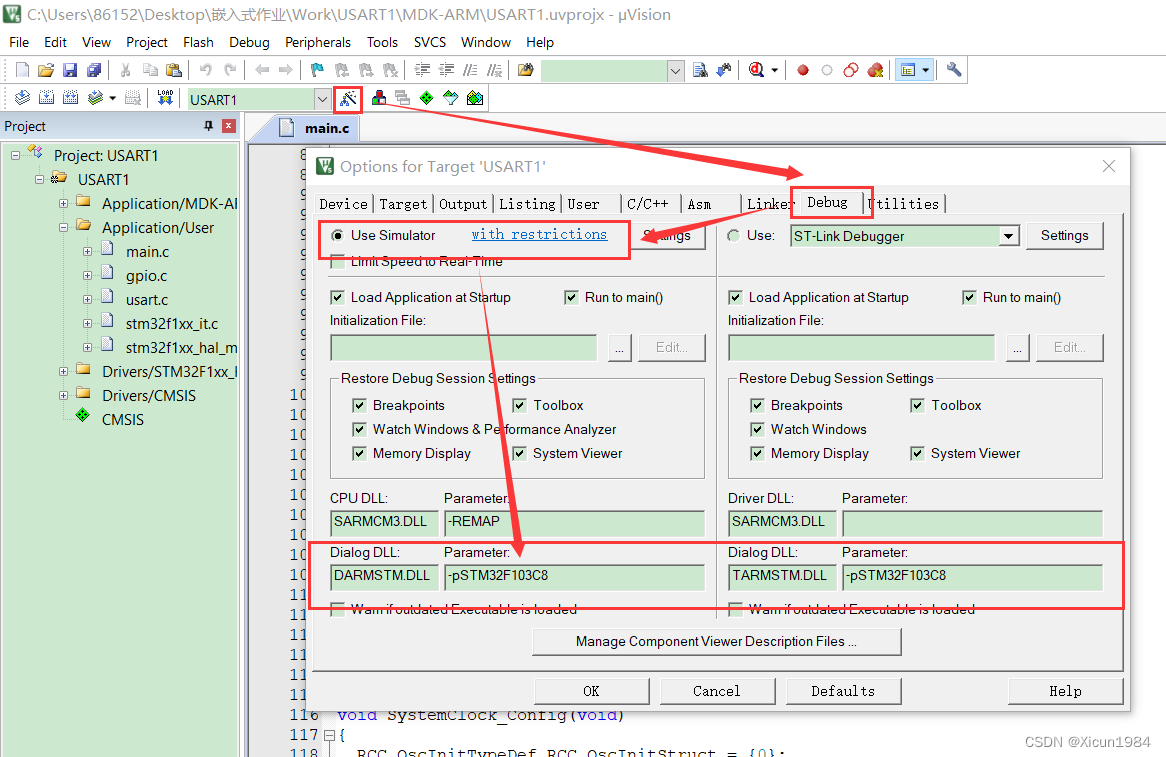Click the Download LOAD flash icon
Viewport: 1166px width, 757px height.
[165, 98]
